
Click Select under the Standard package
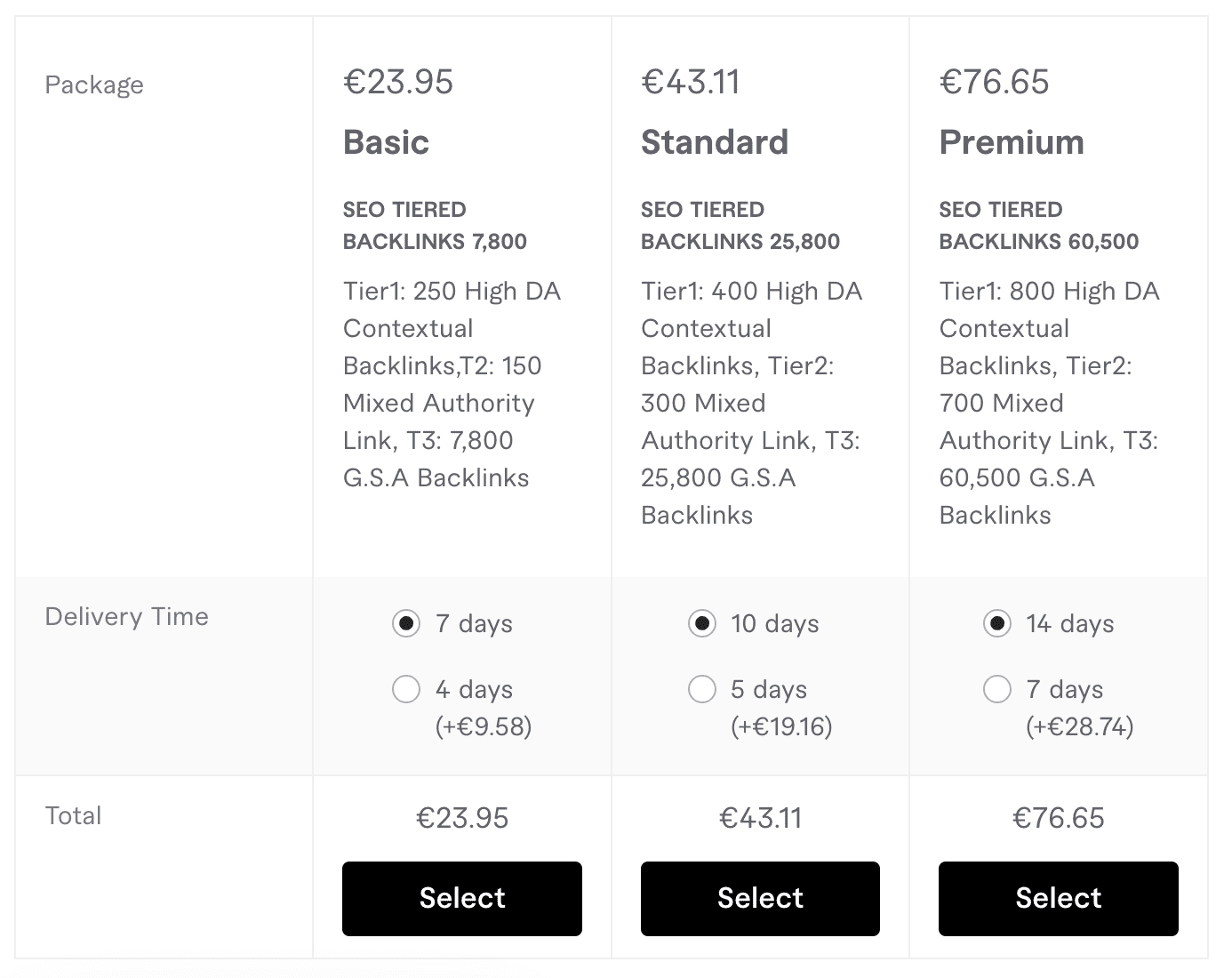[760, 898]
